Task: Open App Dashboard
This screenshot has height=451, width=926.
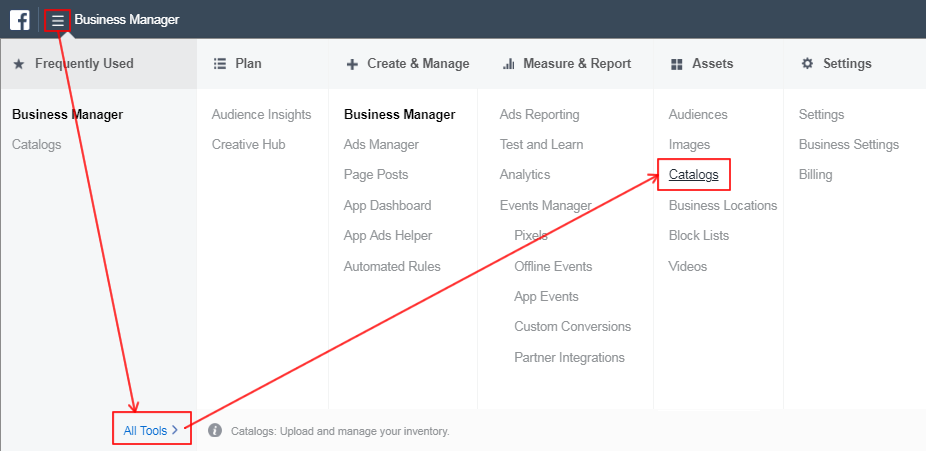Action: point(387,205)
